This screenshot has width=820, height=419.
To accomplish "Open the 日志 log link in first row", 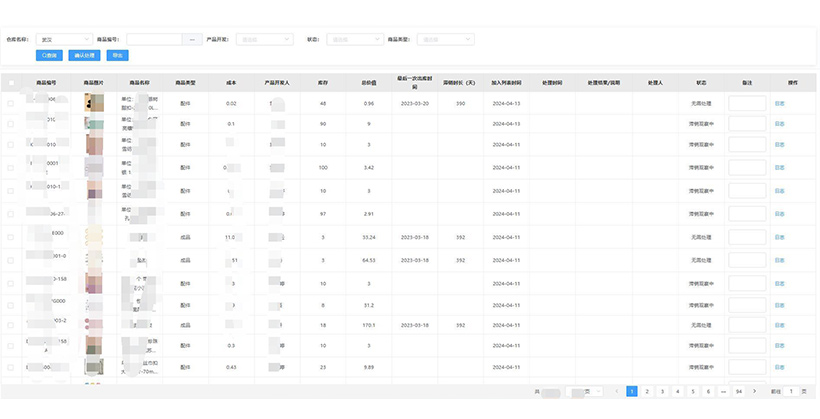I will click(780, 103).
